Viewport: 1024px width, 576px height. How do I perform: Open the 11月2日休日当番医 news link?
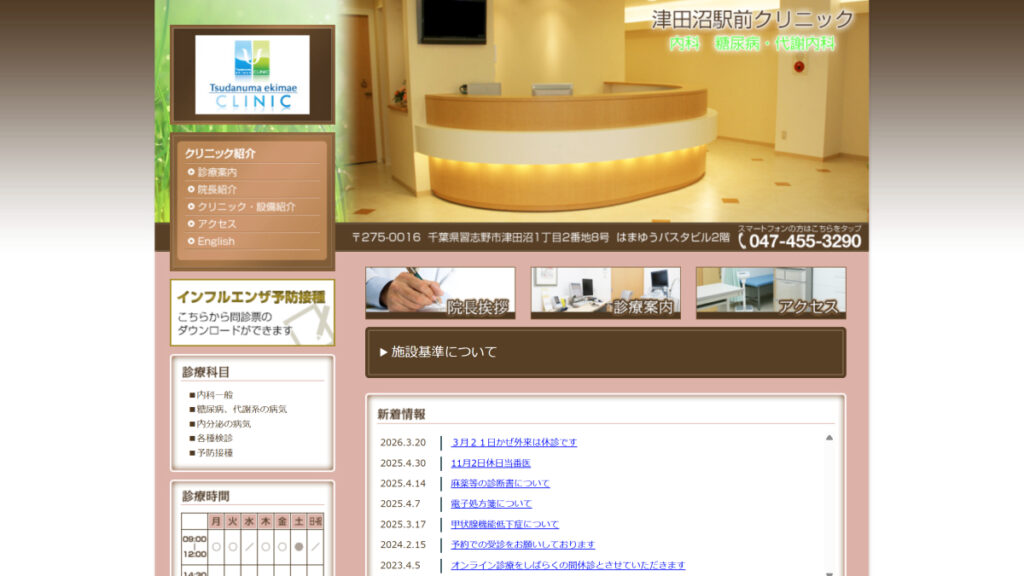pyautogui.click(x=490, y=463)
